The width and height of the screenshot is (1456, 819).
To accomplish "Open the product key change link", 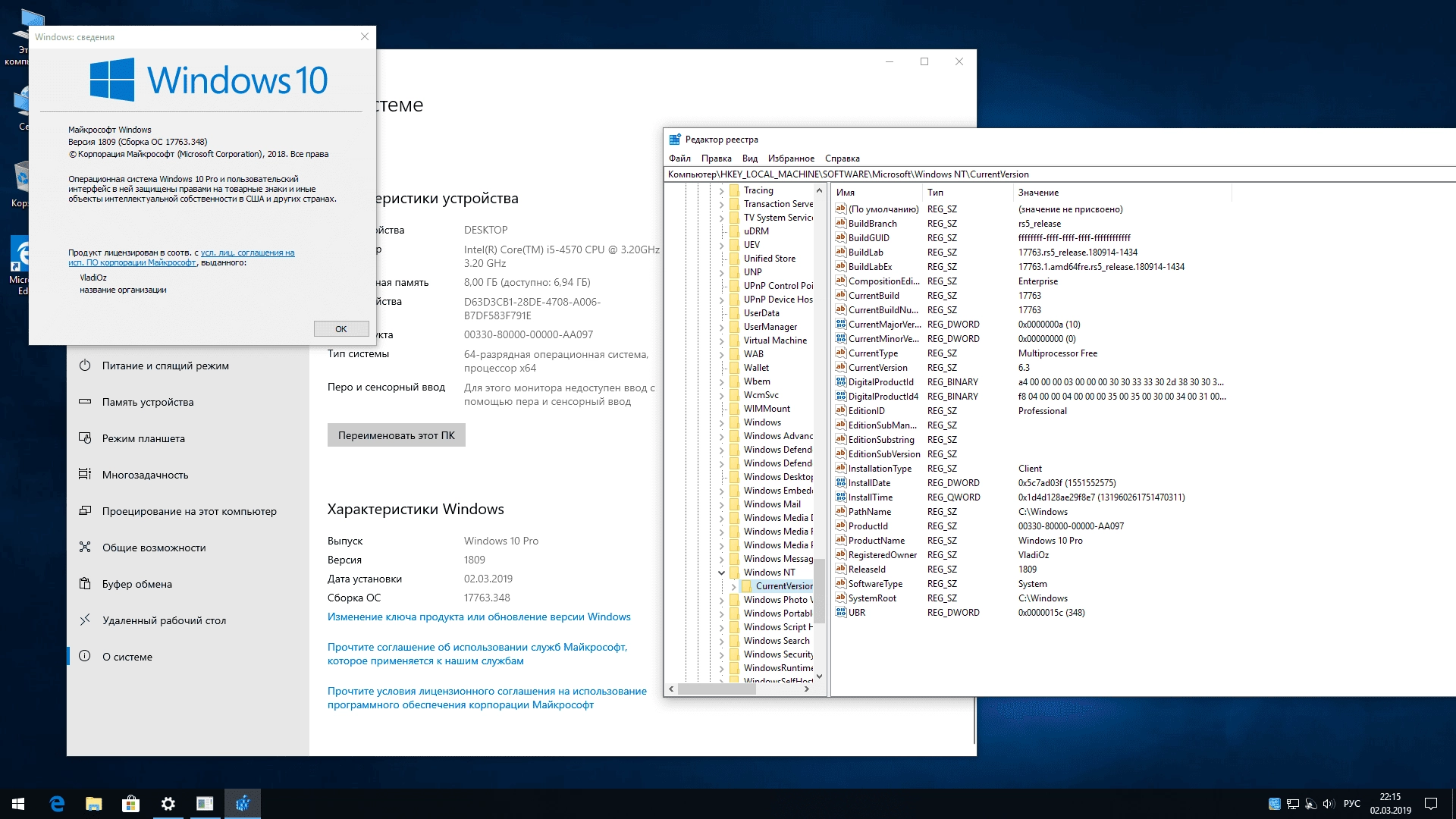I will tap(479, 617).
